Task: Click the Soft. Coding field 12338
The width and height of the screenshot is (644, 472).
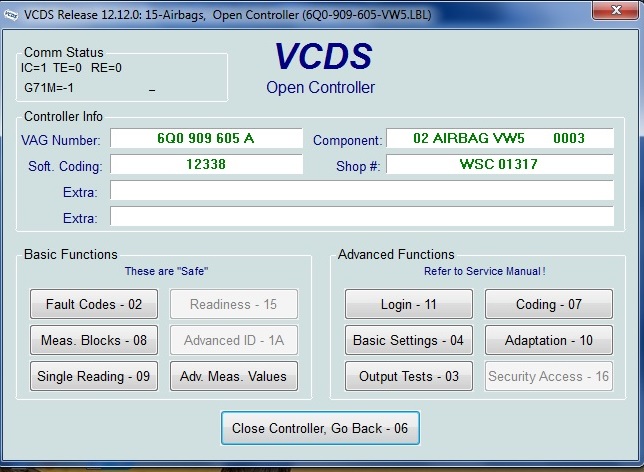Action: point(206,164)
